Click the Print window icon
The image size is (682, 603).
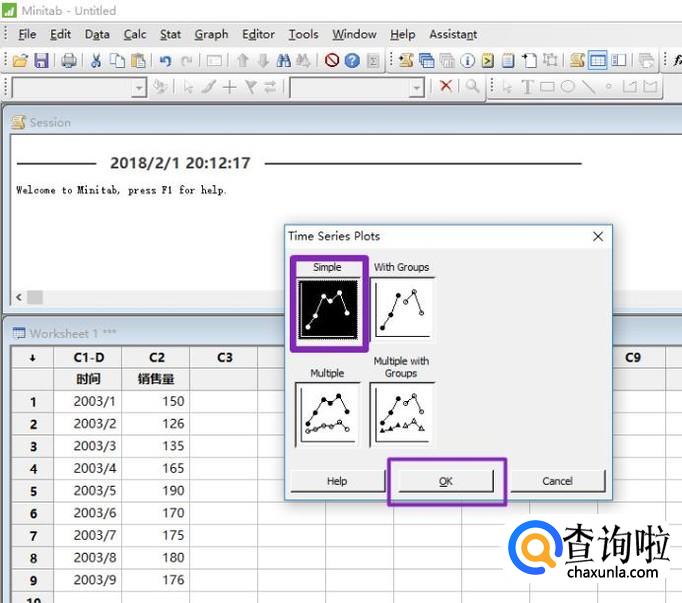click(69, 60)
